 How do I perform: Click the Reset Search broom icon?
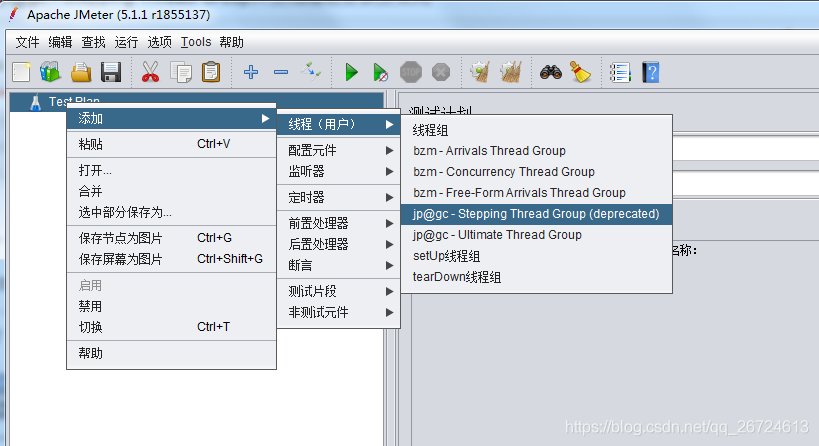tap(580, 72)
